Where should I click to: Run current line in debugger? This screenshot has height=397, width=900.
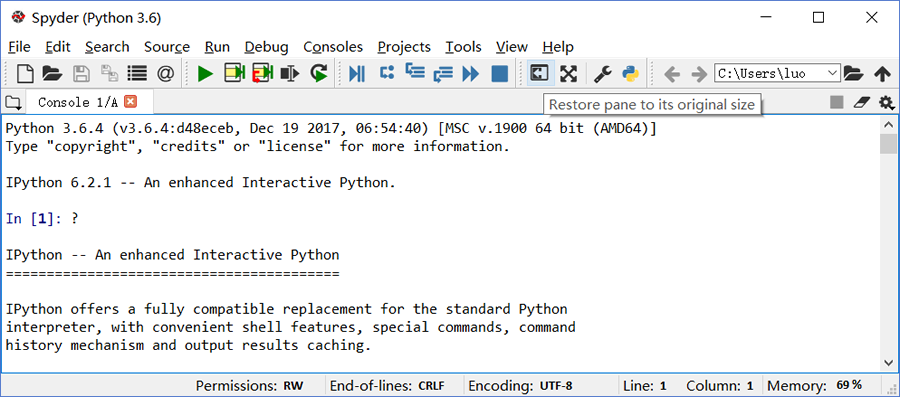click(x=387, y=73)
